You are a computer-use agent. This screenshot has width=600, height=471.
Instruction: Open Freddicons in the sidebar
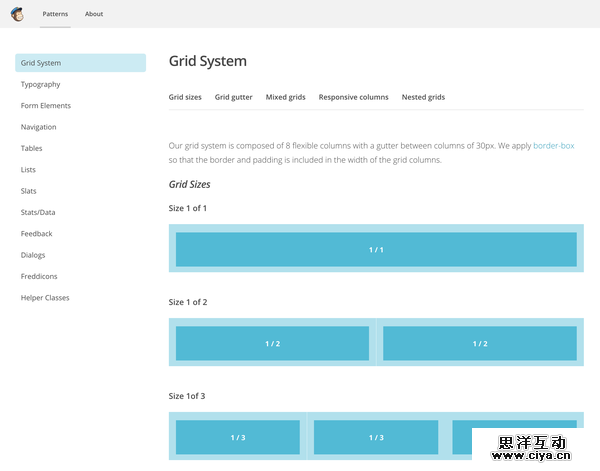point(39,276)
